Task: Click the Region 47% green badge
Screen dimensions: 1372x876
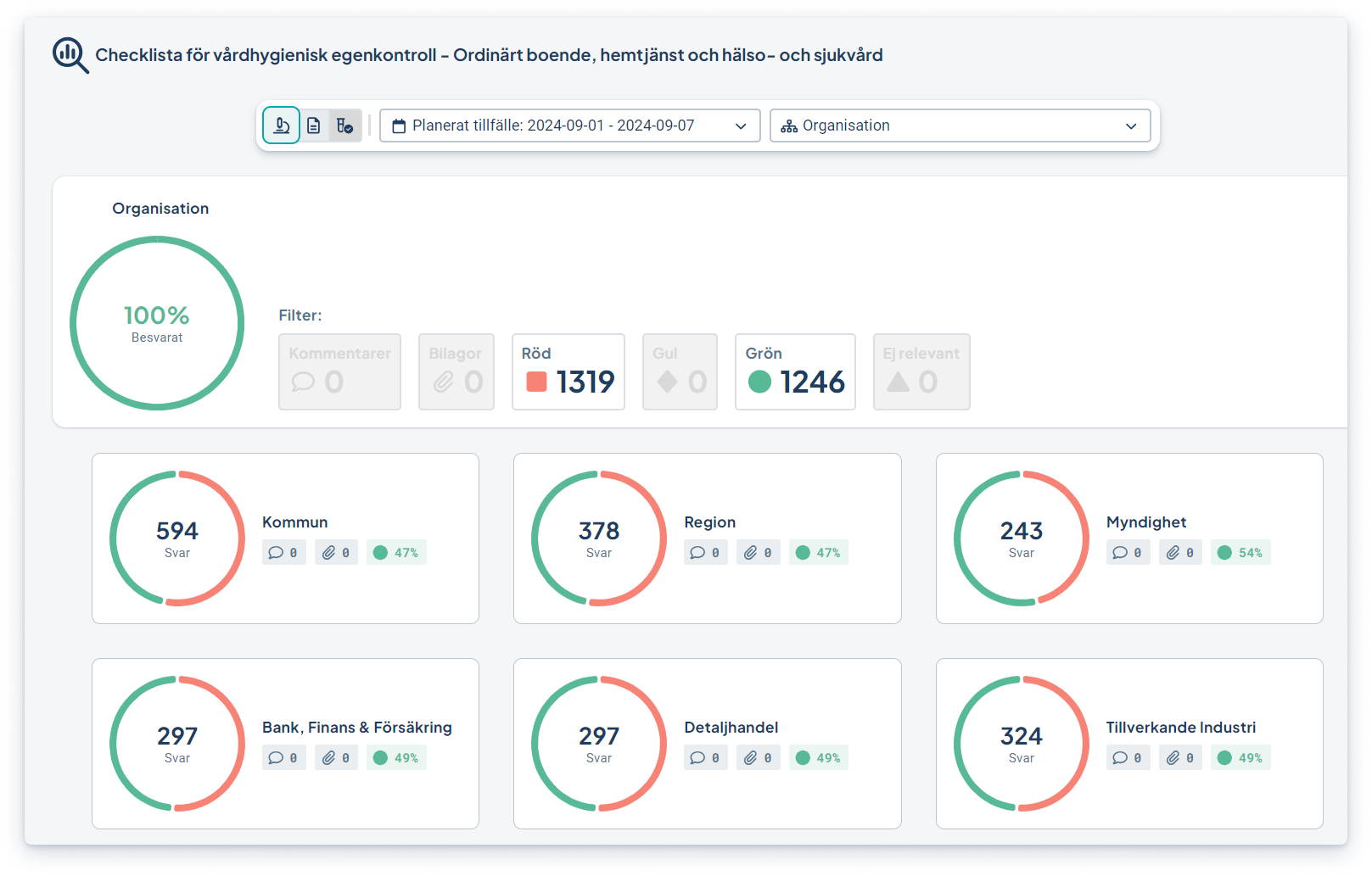Action: 819,553
